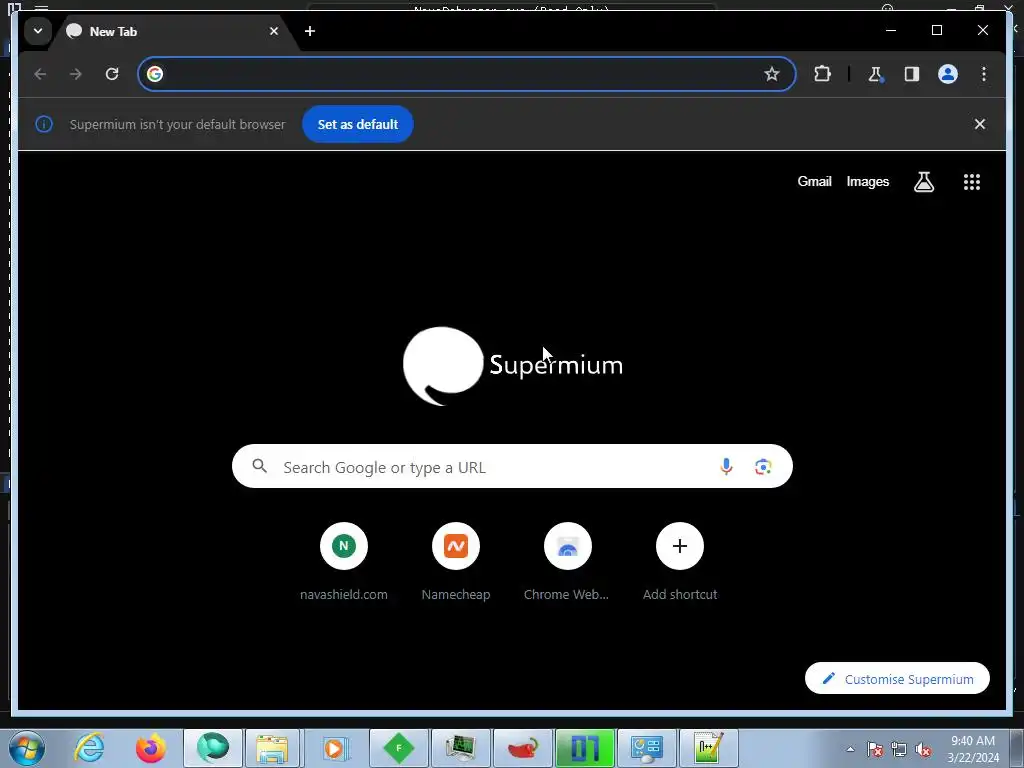The width and height of the screenshot is (1024, 768).
Task: Select the New Tab tab
Action: (x=172, y=31)
